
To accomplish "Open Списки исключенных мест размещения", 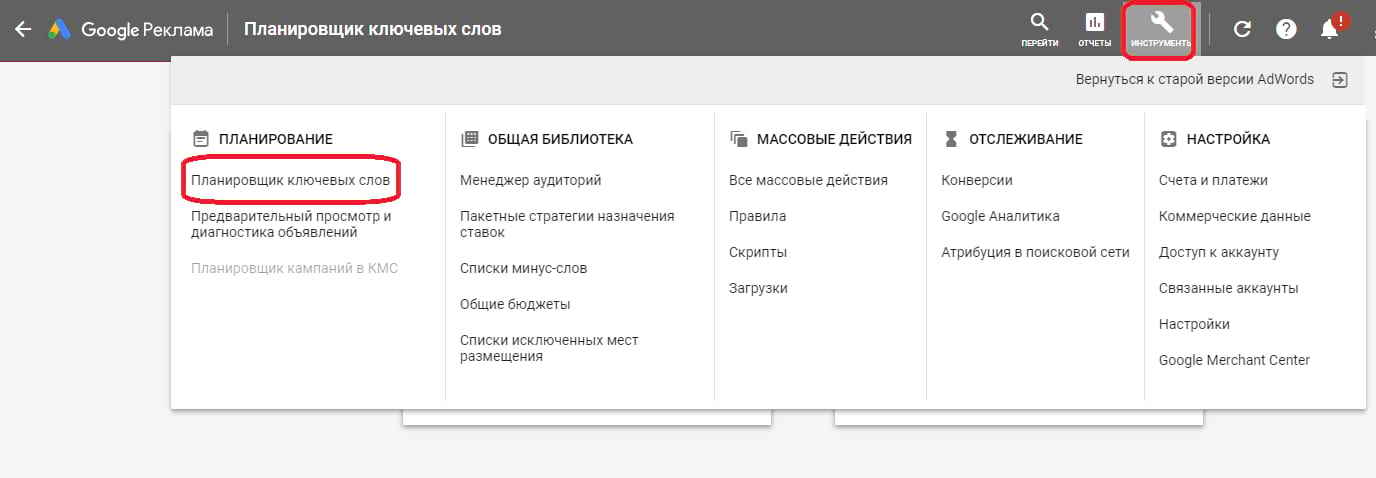I will 549,348.
